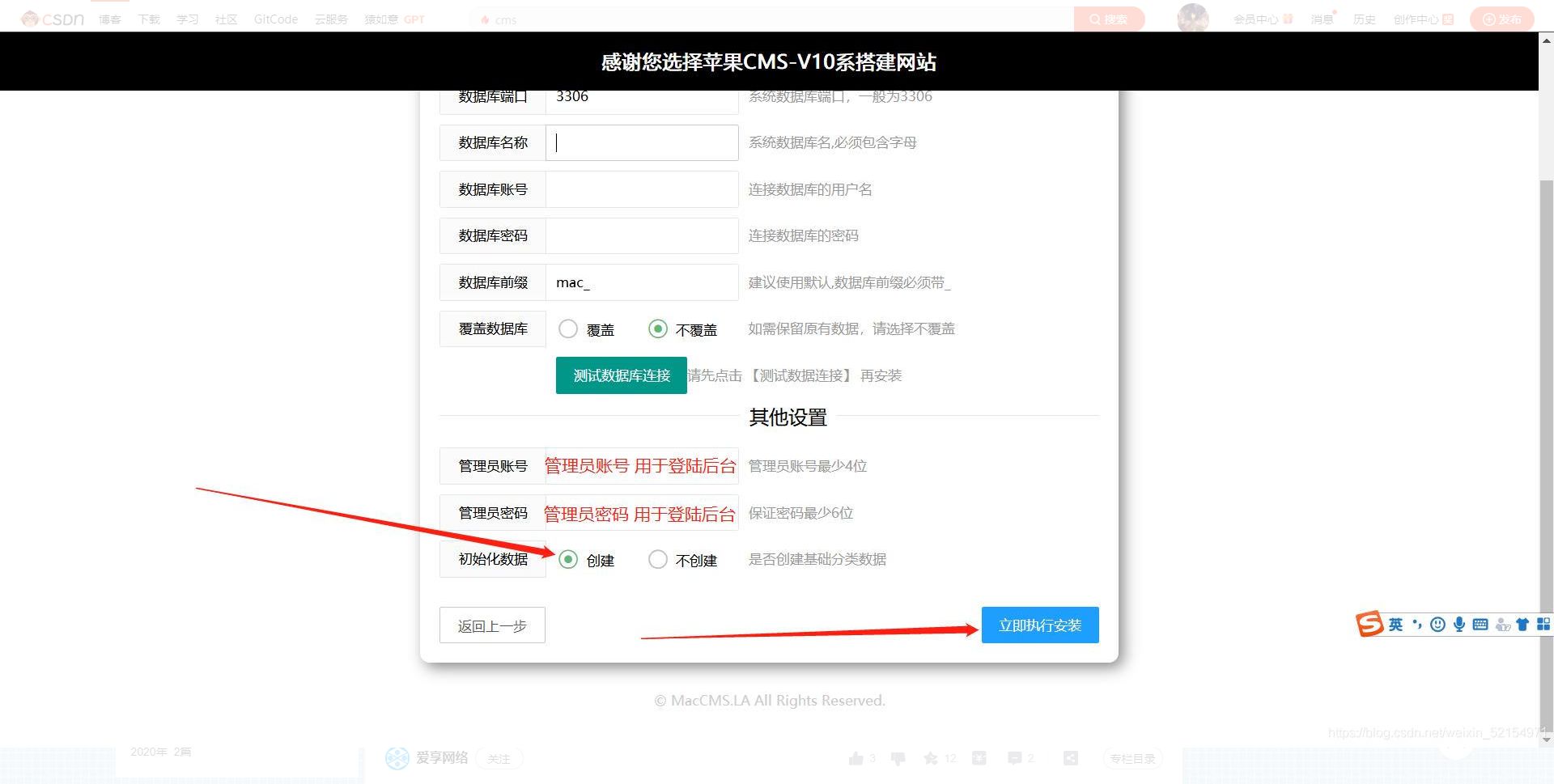This screenshot has width=1554, height=784.
Task: Click the thumbs-down dislike icon
Action: 898,758
